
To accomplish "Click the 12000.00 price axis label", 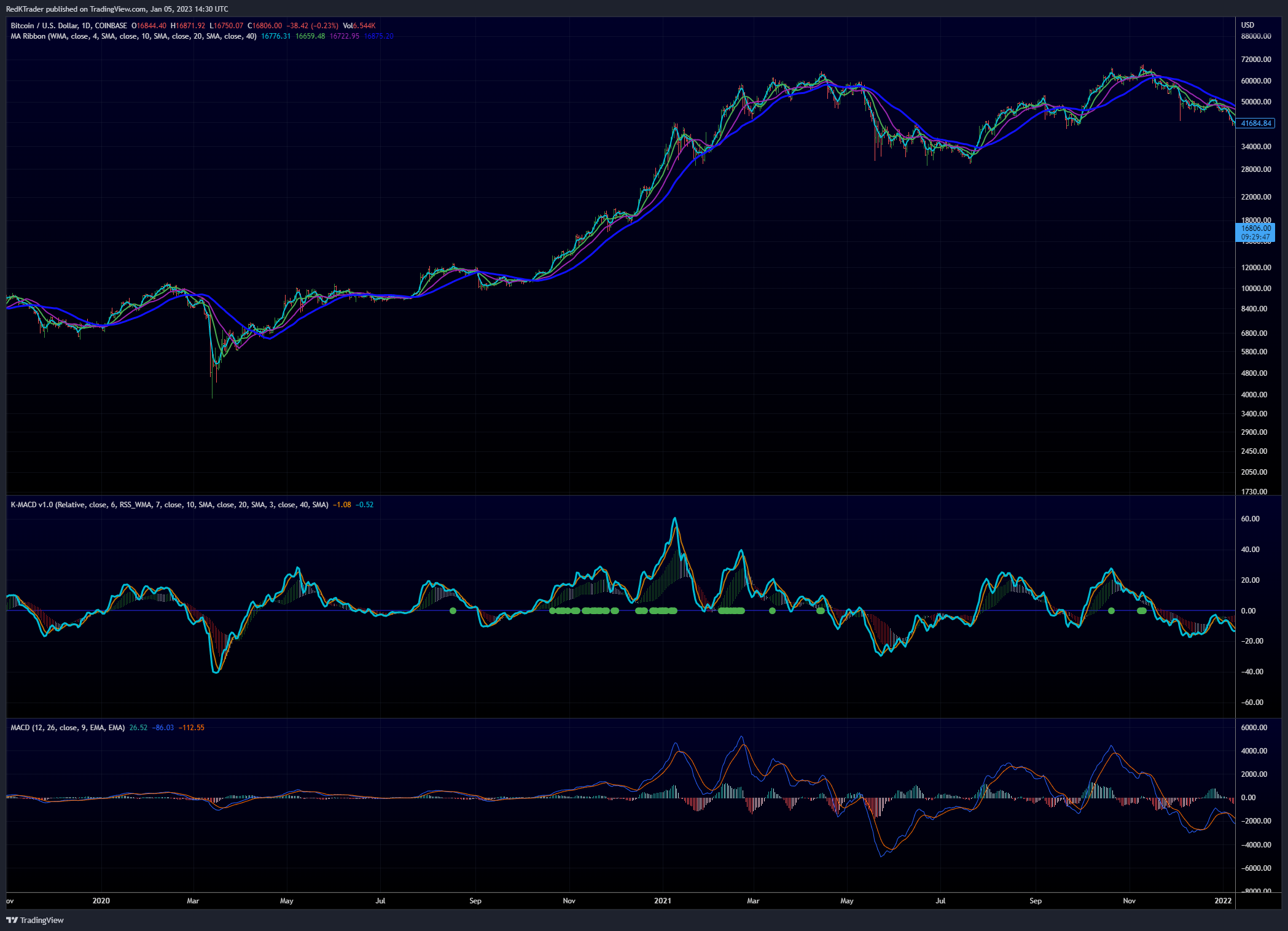I will click(1256, 268).
